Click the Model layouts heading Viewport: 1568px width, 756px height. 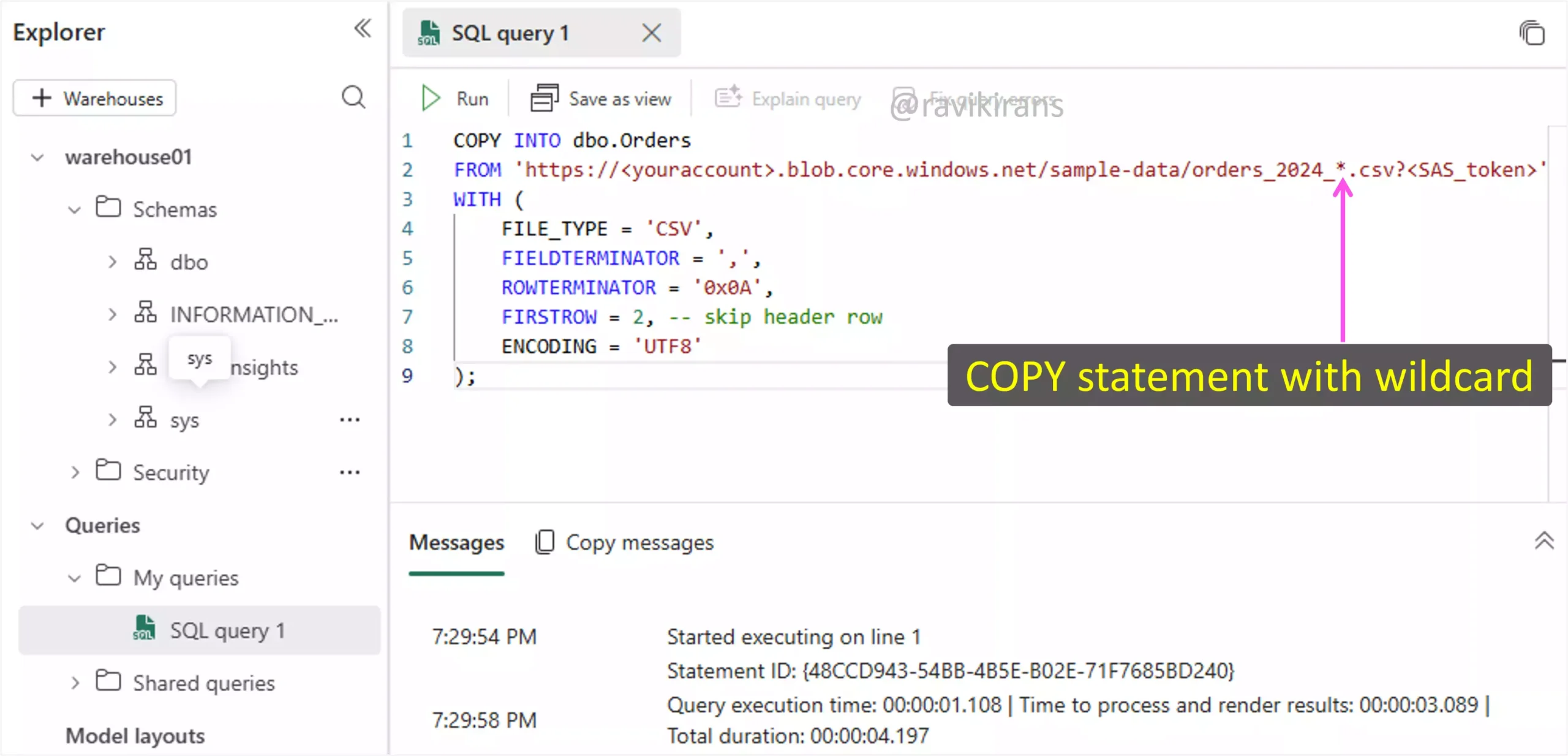135,736
